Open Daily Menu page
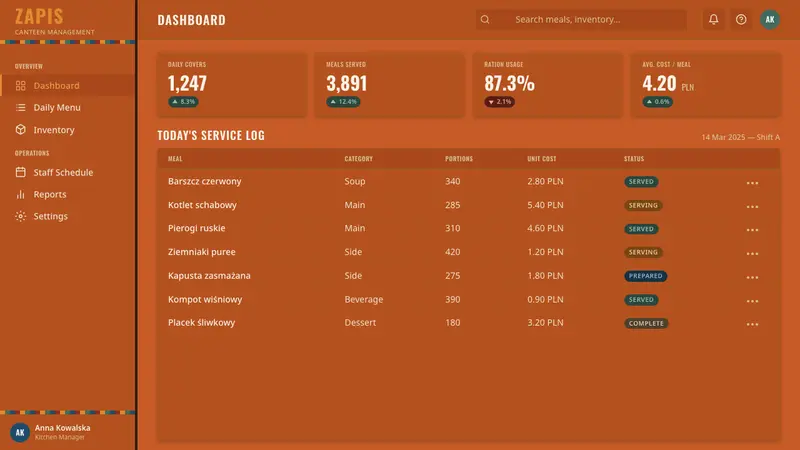800x450 pixels. pyautogui.click(x=67, y=108)
